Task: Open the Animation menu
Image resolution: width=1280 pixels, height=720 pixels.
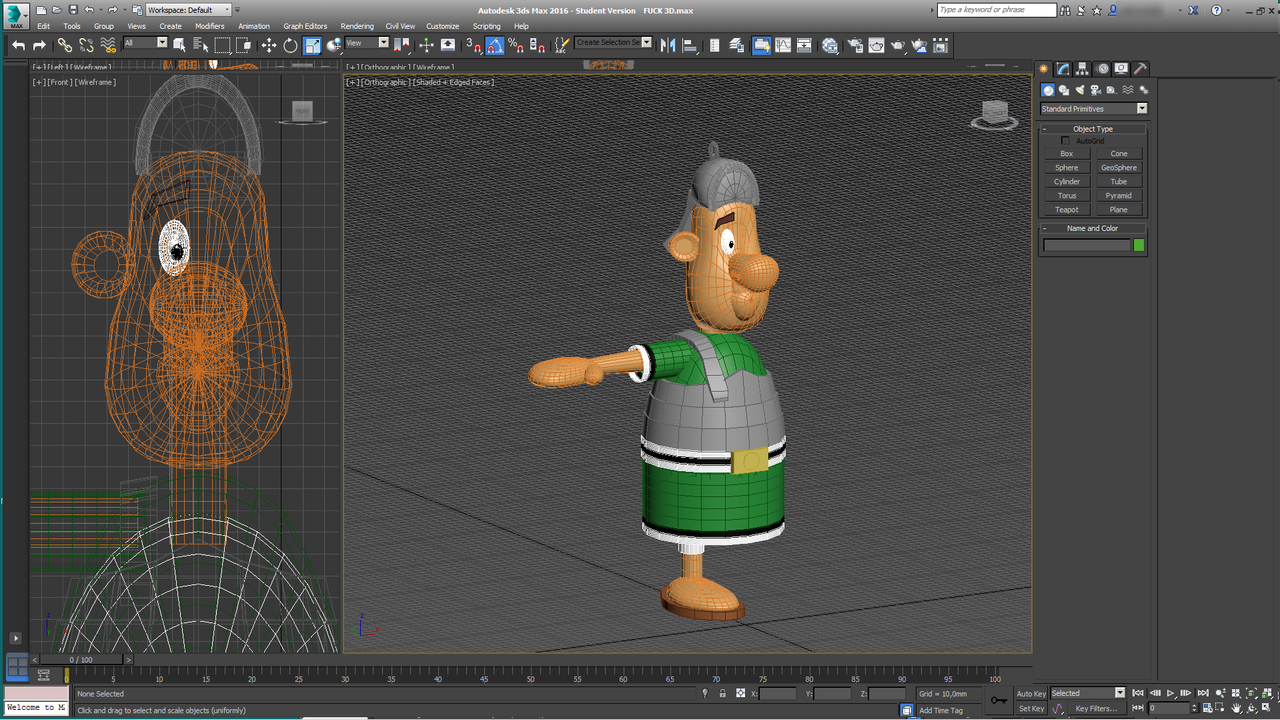Action: click(254, 26)
